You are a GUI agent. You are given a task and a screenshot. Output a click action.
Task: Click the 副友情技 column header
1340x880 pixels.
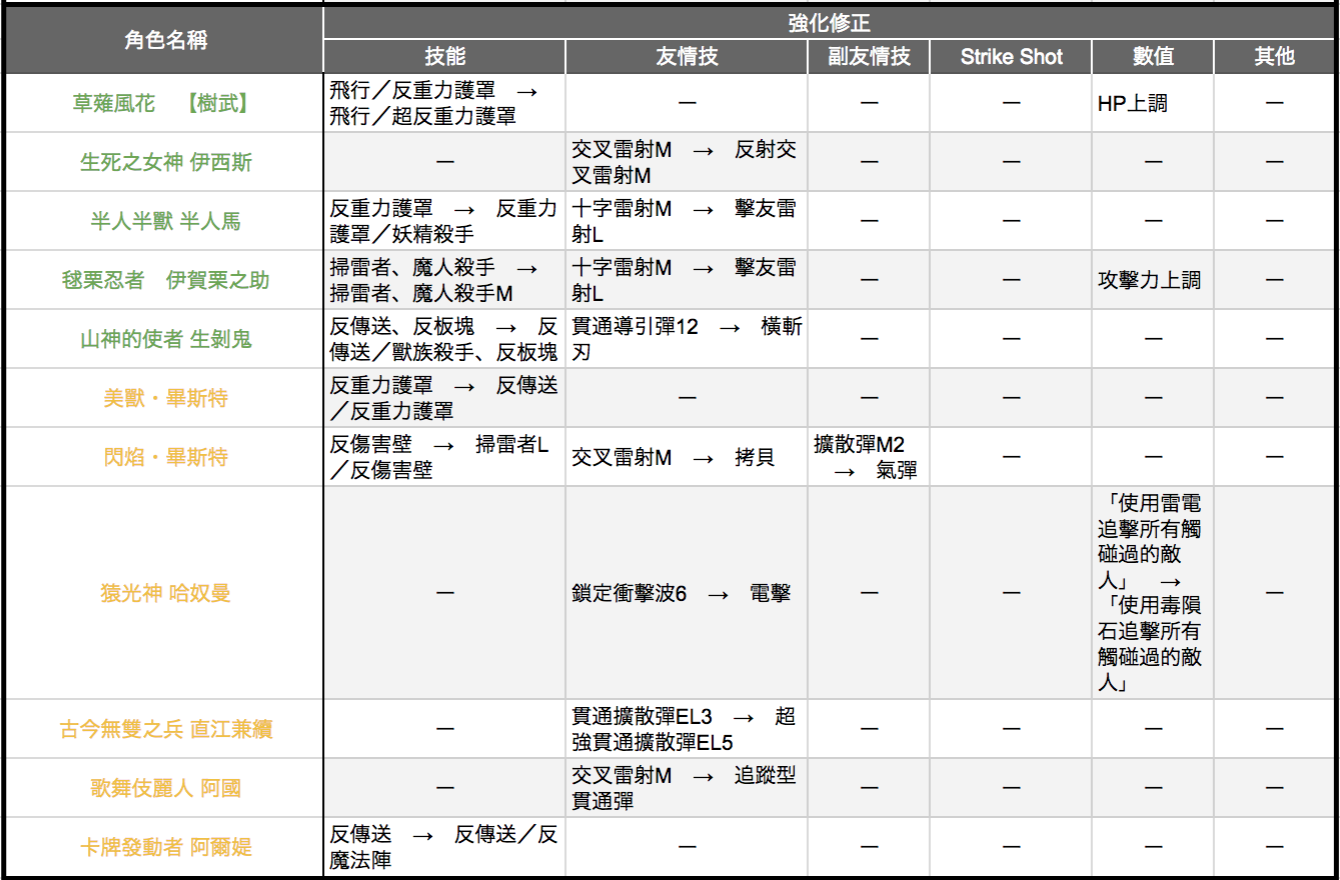tap(869, 57)
